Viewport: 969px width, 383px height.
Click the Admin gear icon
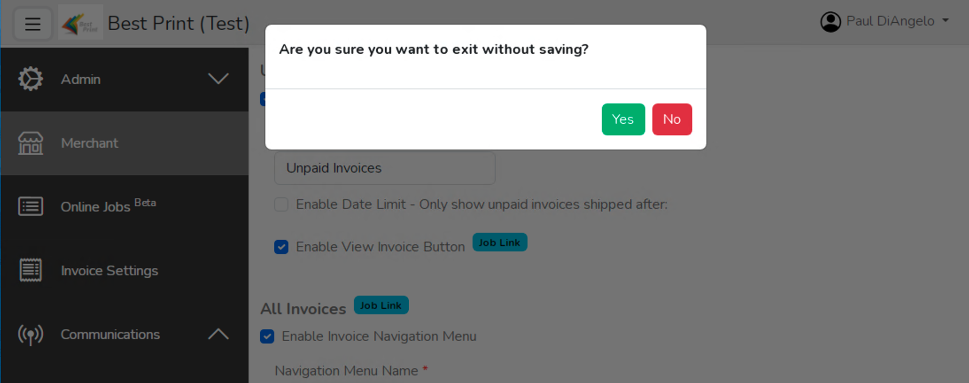pyautogui.click(x=30, y=79)
